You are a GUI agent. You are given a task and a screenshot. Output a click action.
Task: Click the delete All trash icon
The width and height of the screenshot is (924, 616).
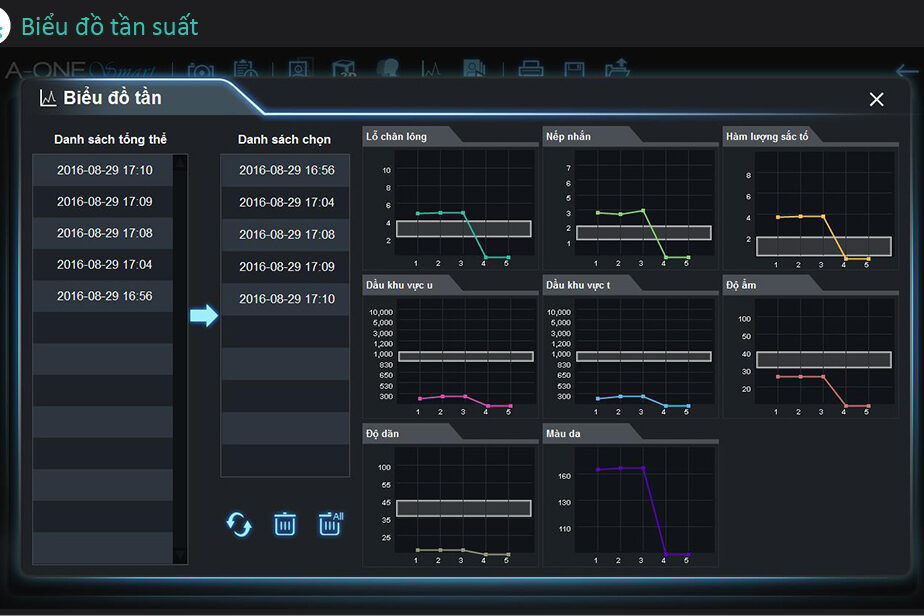[330, 523]
